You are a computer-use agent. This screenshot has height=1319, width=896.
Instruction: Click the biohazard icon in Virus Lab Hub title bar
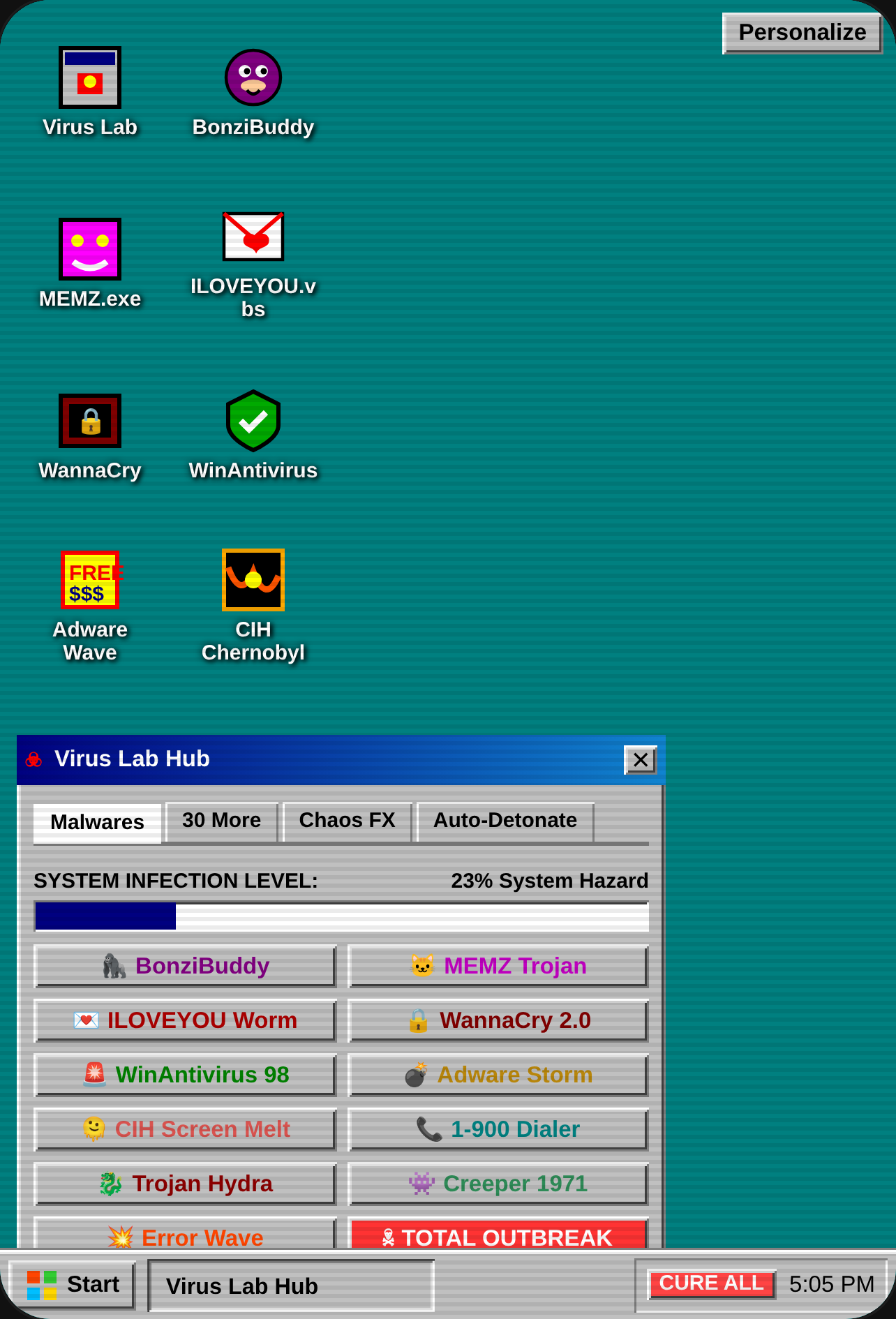pos(33,759)
